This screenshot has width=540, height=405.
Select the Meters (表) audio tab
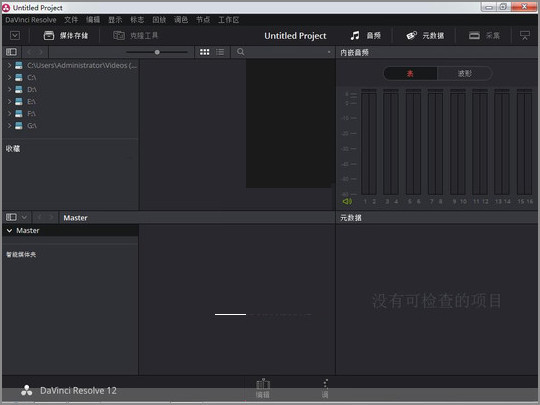coord(410,73)
